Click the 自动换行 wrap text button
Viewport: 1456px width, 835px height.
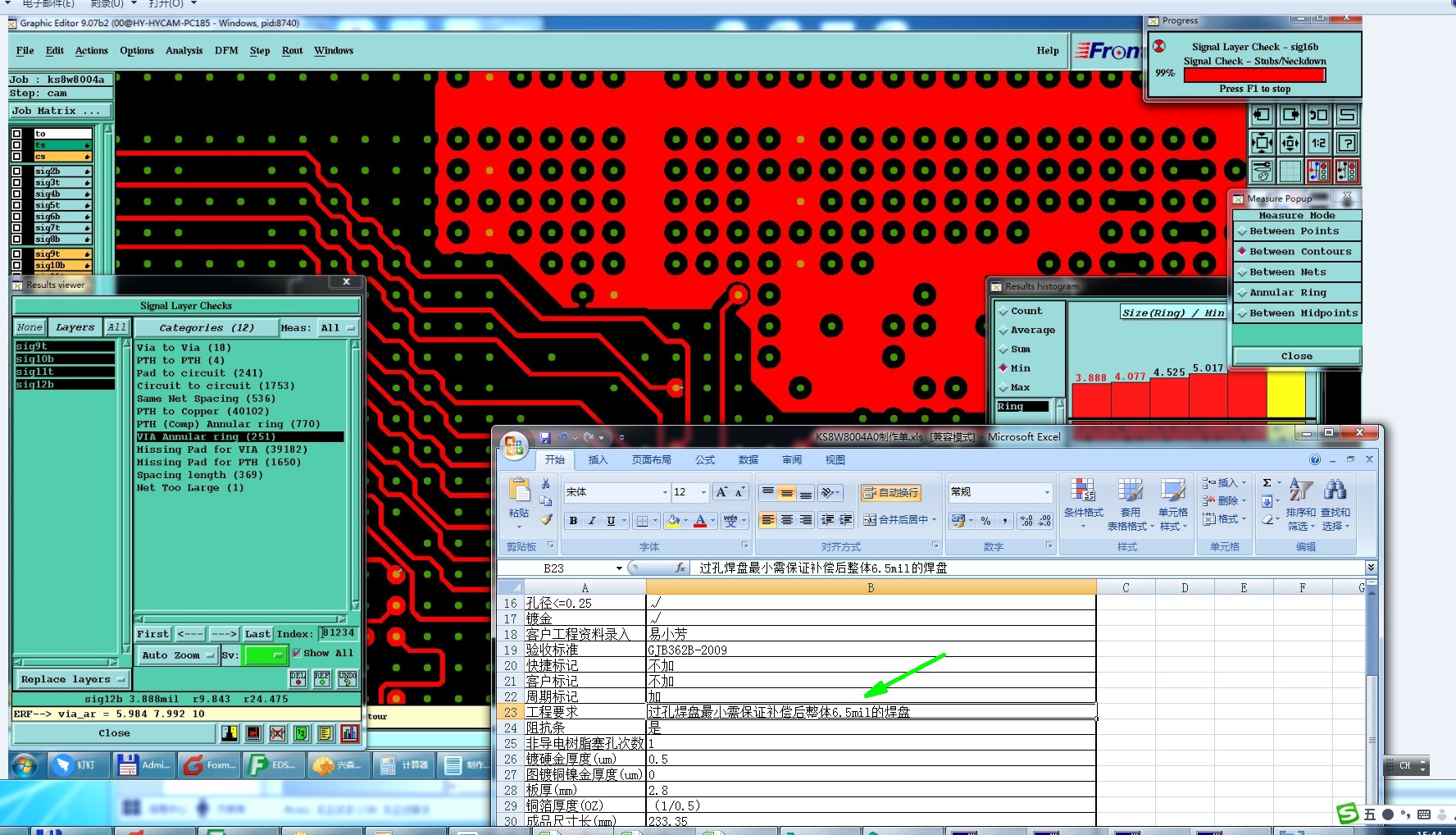click(x=890, y=493)
